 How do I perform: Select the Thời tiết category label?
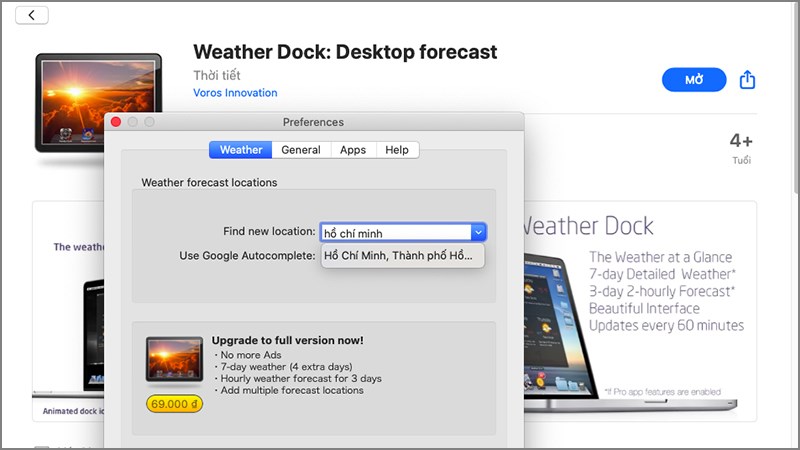click(217, 76)
